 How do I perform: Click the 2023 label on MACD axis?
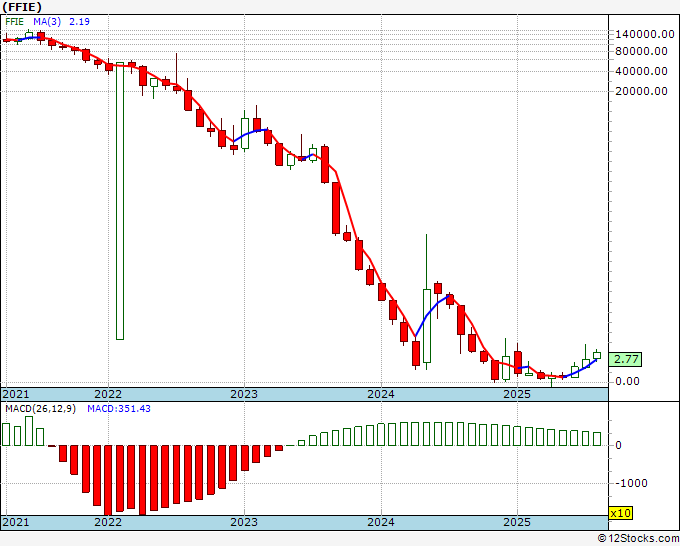coord(244,522)
